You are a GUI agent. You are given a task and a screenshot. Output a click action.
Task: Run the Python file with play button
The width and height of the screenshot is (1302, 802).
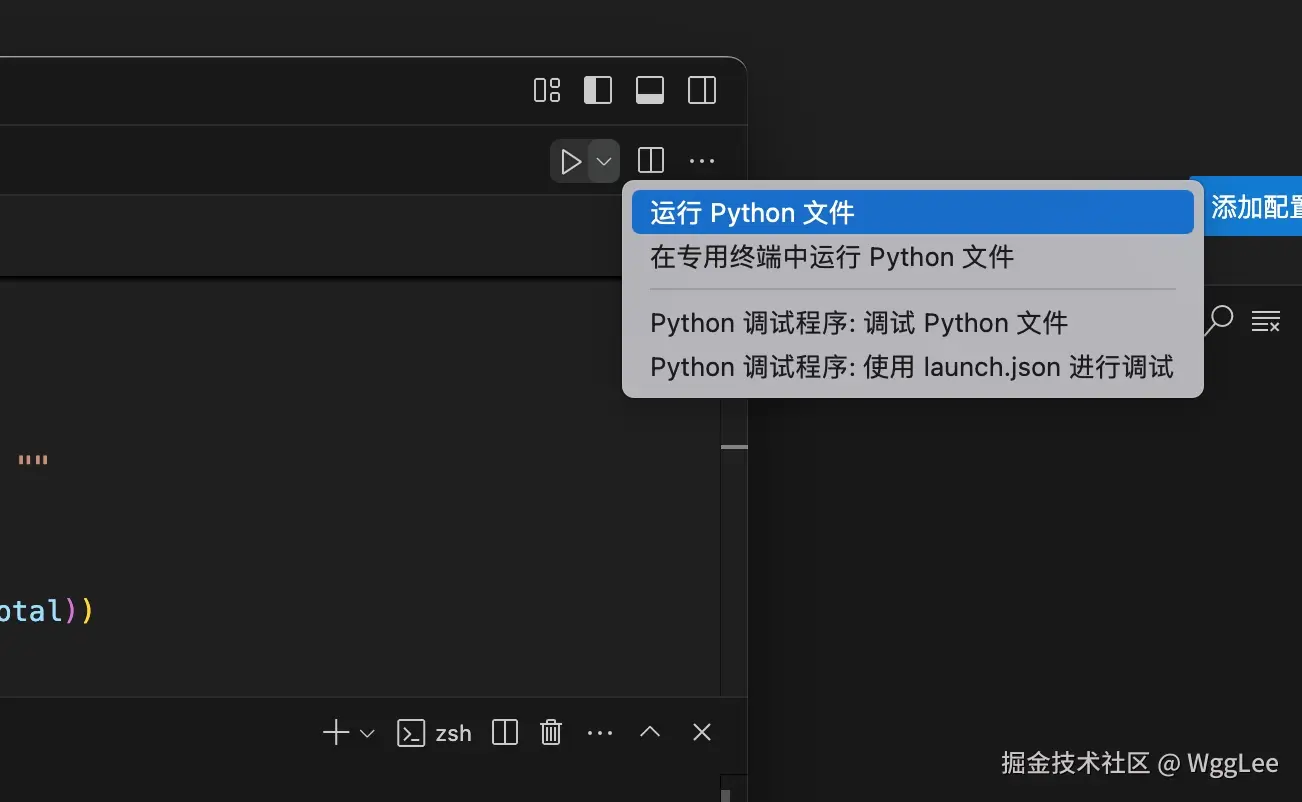(570, 161)
